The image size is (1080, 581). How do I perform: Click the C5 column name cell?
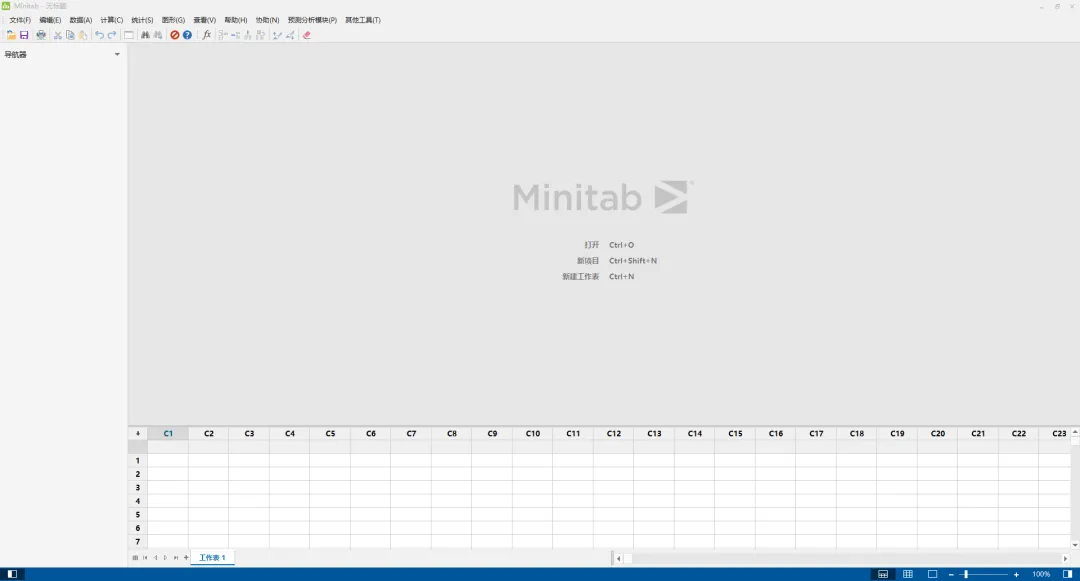pos(331,447)
